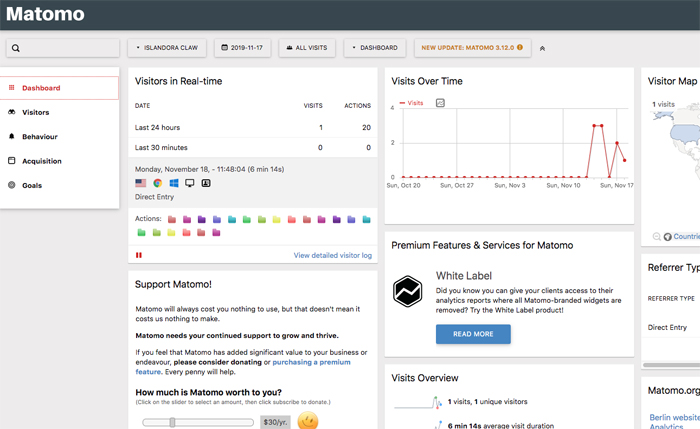
Task: Follow the purchasing a premium feature link
Action: (x=311, y=362)
